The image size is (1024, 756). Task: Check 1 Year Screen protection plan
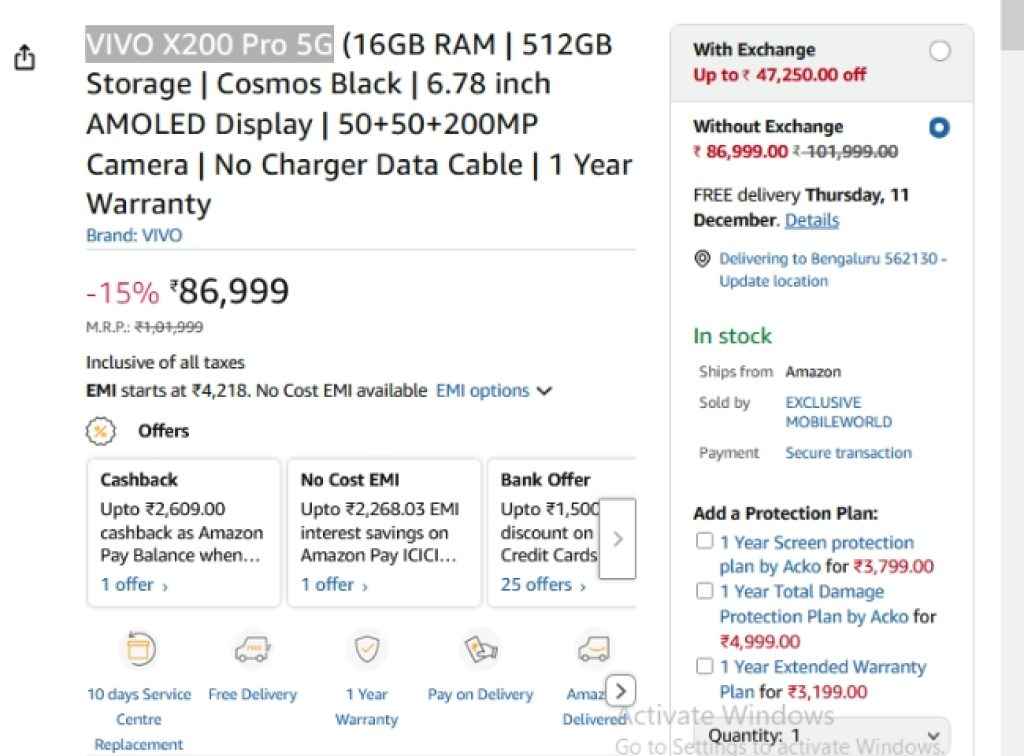[705, 542]
